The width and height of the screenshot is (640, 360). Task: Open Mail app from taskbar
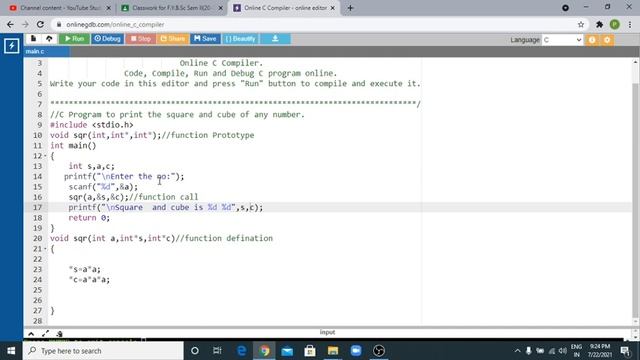287,351
